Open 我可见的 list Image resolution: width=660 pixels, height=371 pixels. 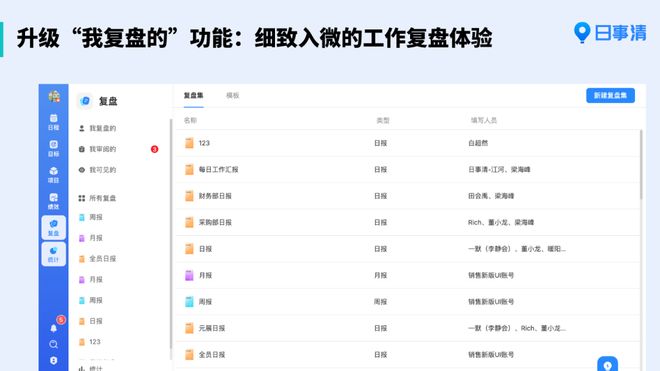click(102, 170)
